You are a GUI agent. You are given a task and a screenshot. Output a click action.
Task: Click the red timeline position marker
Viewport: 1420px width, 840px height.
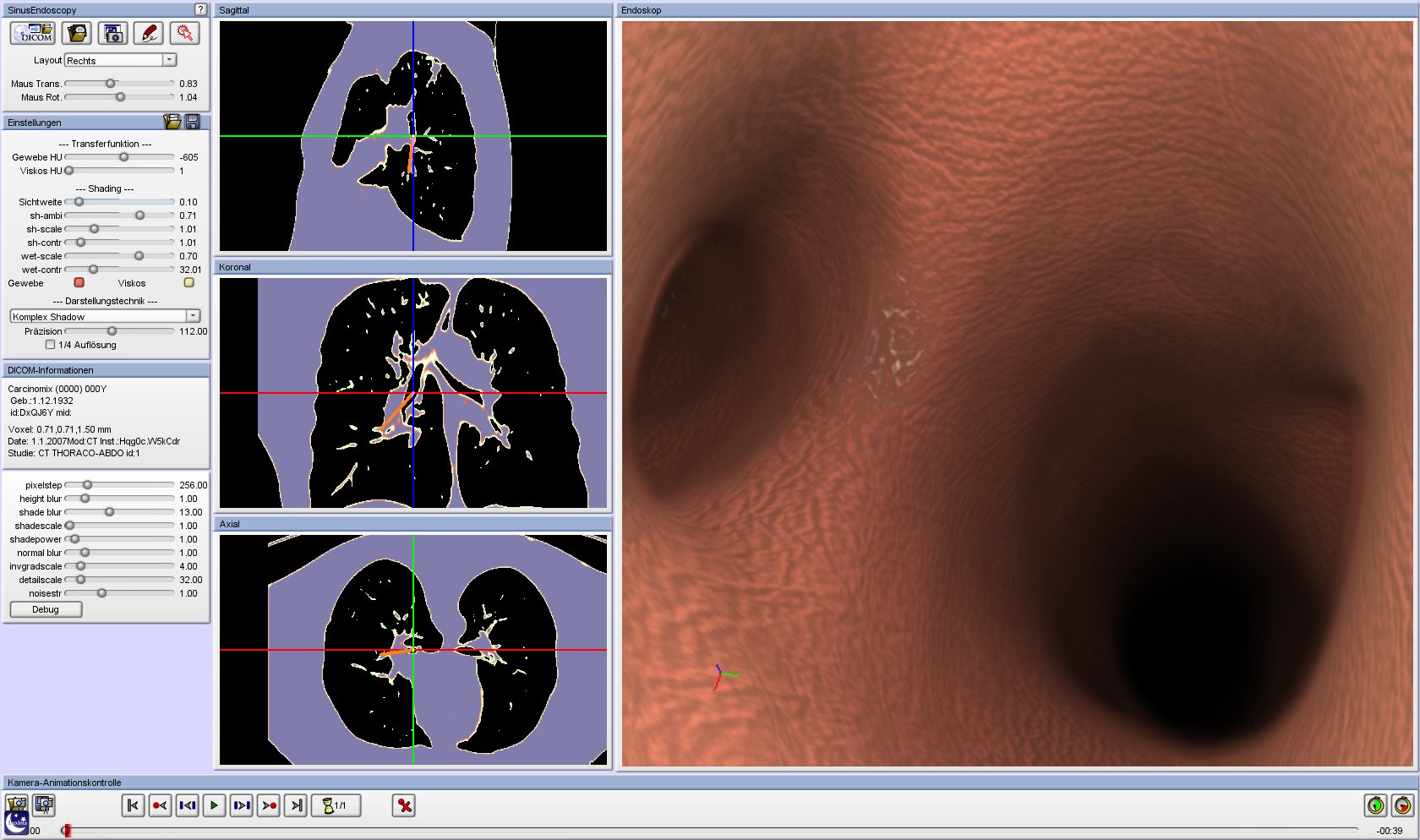tap(67, 831)
